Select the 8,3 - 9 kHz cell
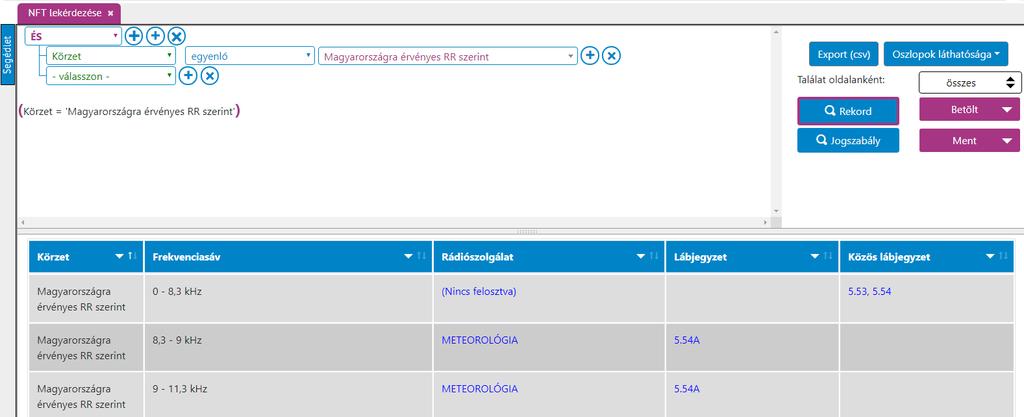This screenshot has width=1024, height=417. pos(288,347)
